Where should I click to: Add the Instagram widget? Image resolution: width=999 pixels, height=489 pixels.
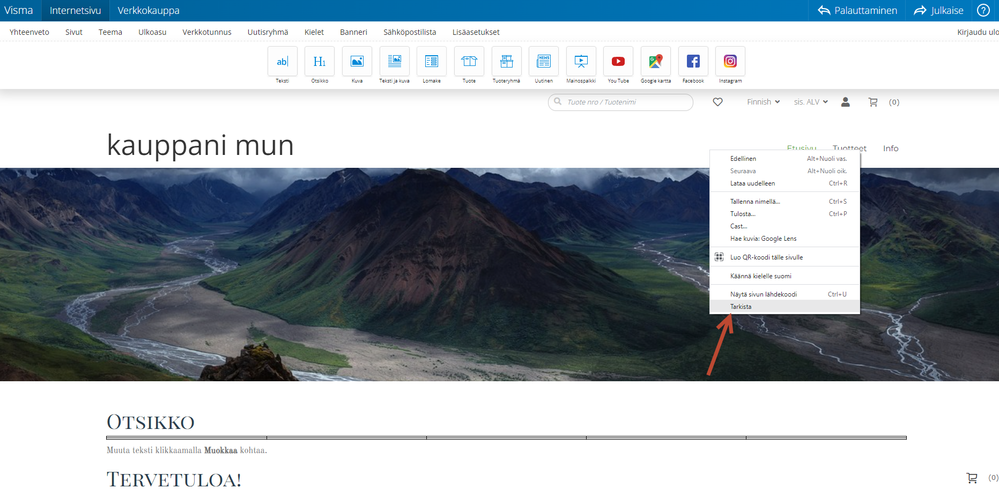tap(730, 62)
